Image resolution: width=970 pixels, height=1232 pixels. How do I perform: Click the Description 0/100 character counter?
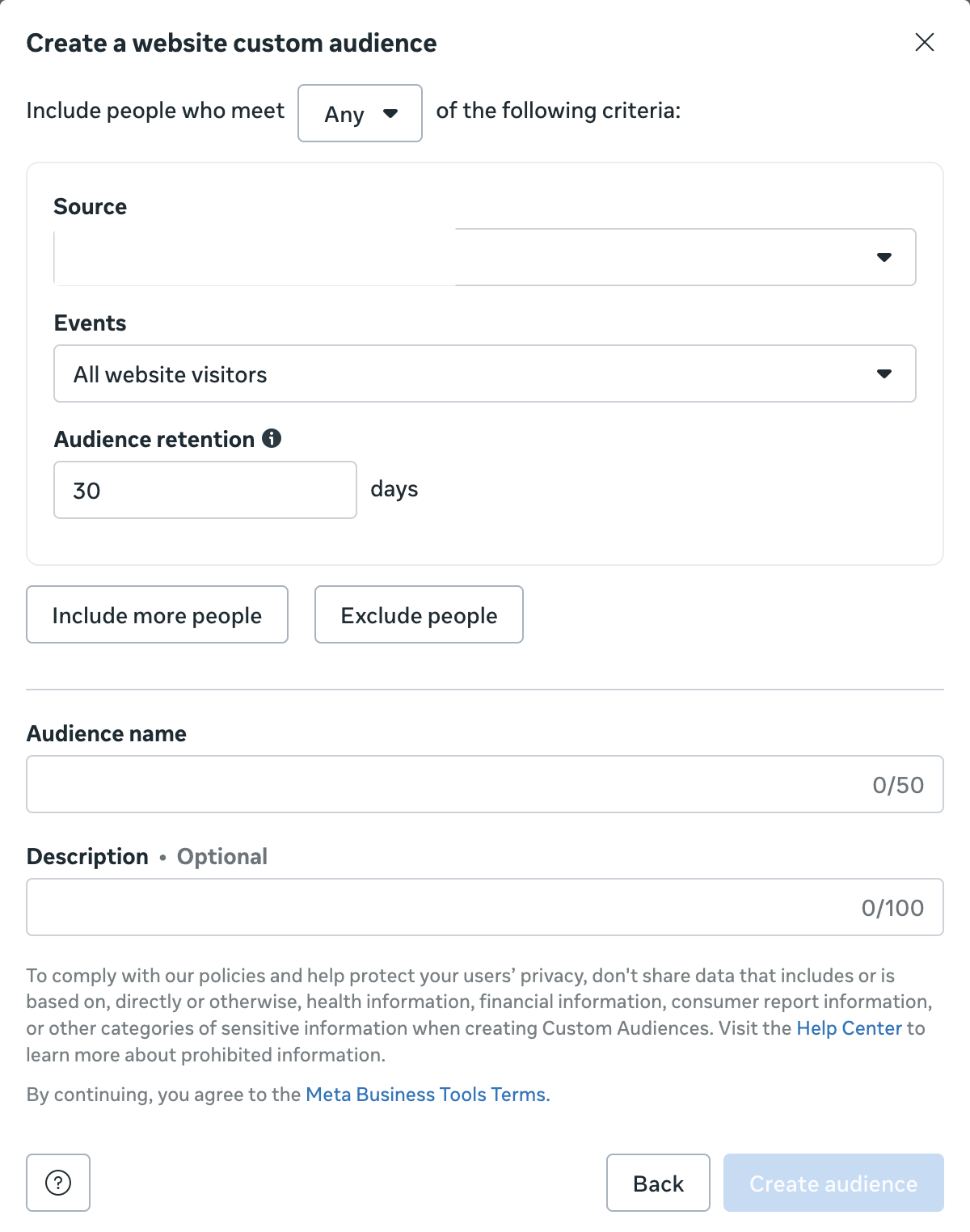click(892, 908)
